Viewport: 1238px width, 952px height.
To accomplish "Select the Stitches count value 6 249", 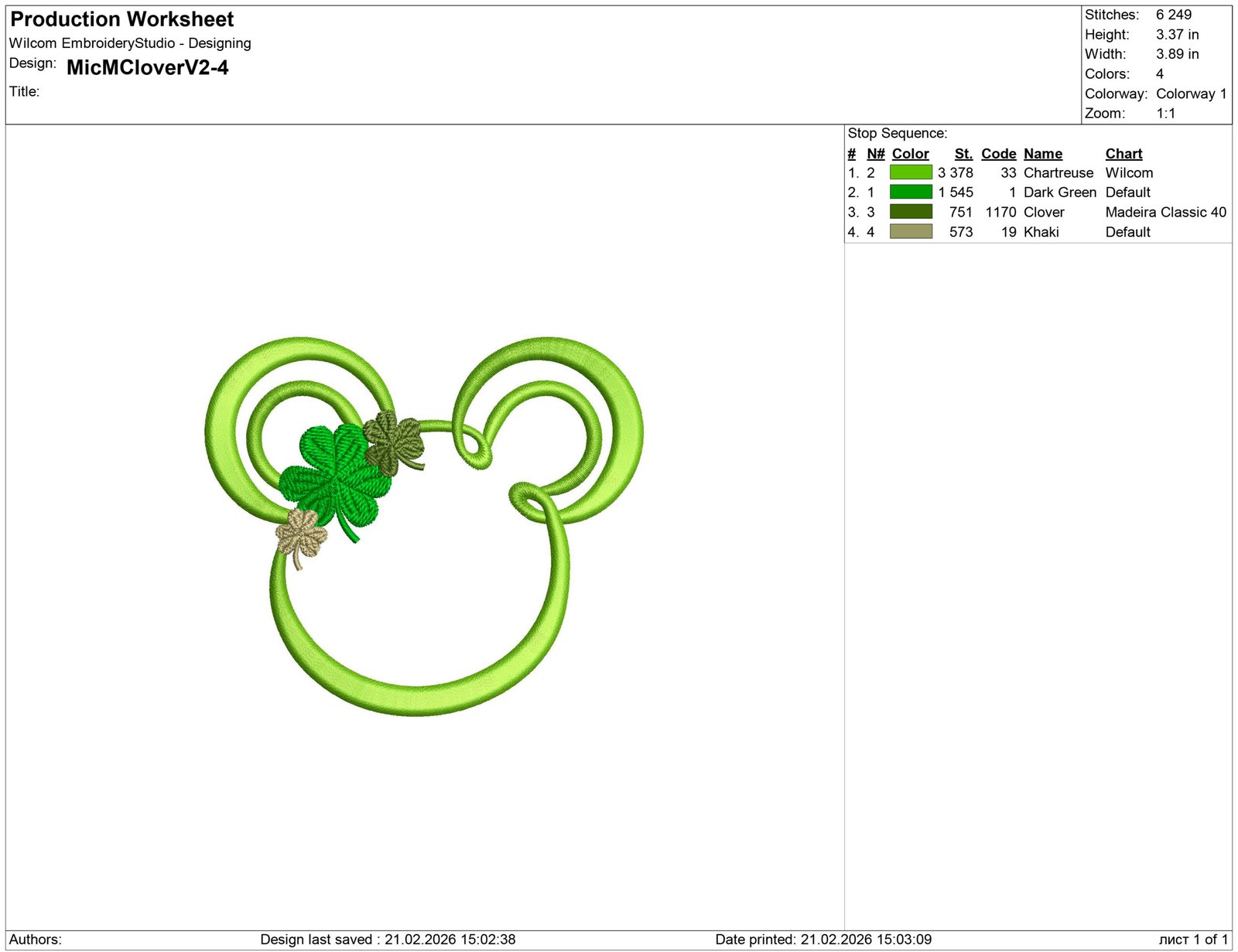I will 1172,14.
